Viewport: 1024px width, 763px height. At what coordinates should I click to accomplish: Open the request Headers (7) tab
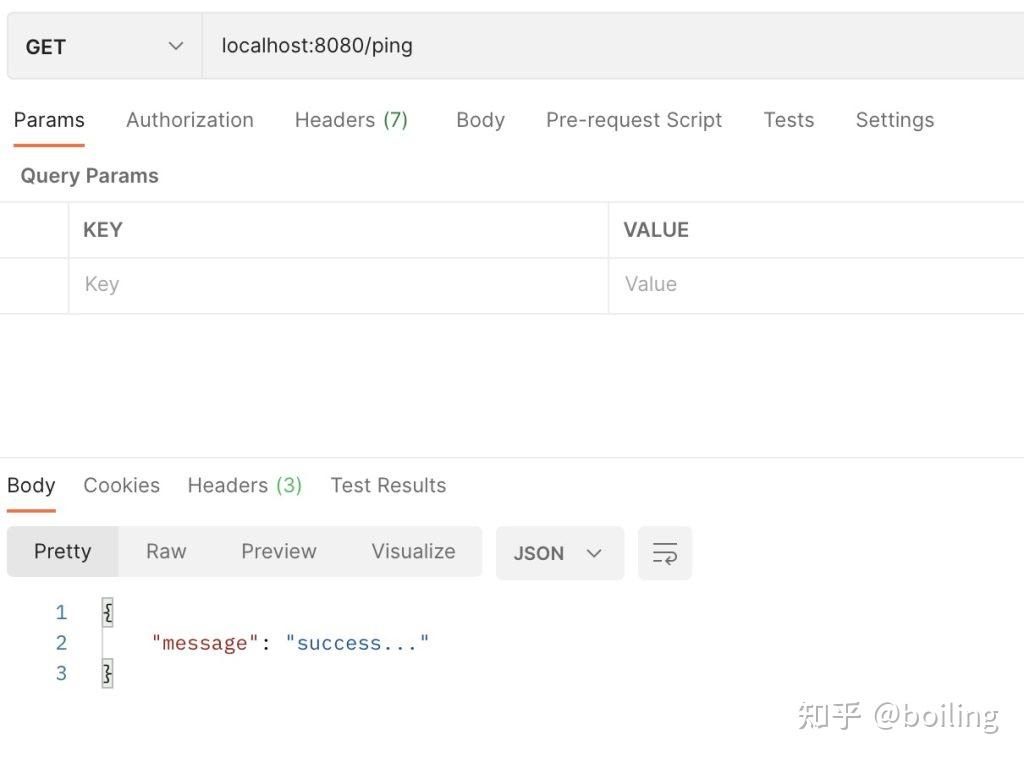coord(351,120)
